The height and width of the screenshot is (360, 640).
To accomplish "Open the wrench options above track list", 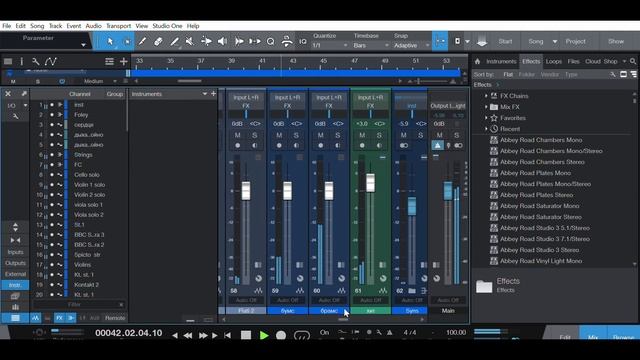I will point(36,62).
